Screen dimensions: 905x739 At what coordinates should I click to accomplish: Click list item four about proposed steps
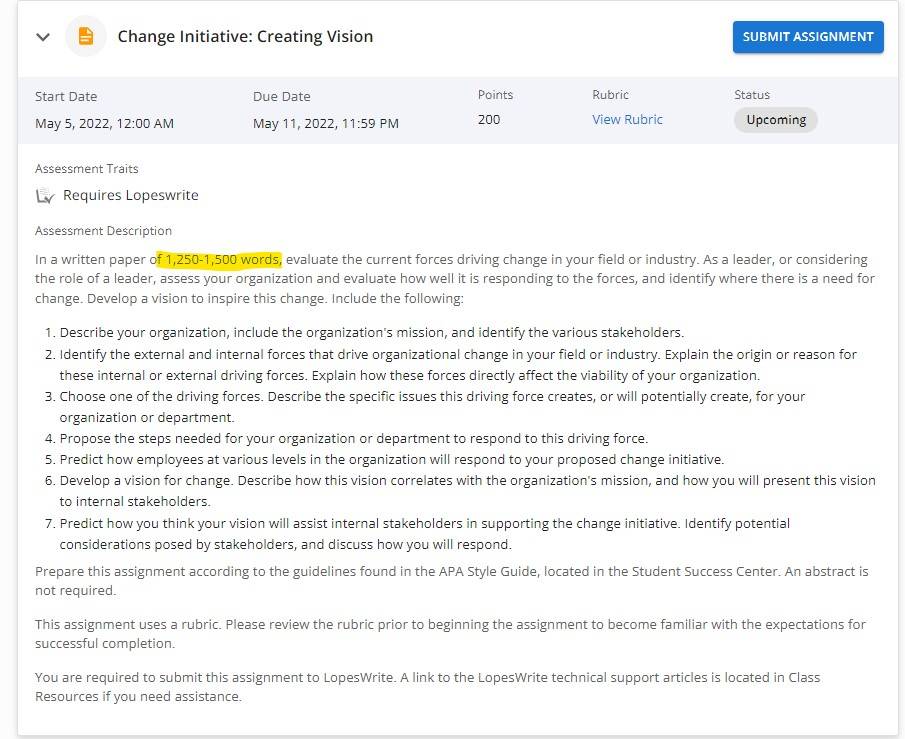[x=354, y=439]
